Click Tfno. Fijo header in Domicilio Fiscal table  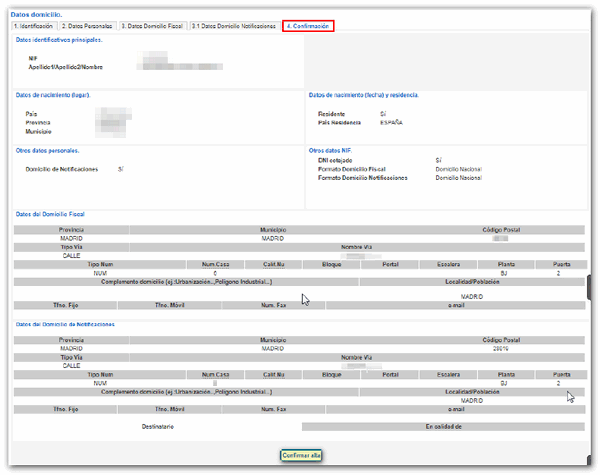click(65, 305)
